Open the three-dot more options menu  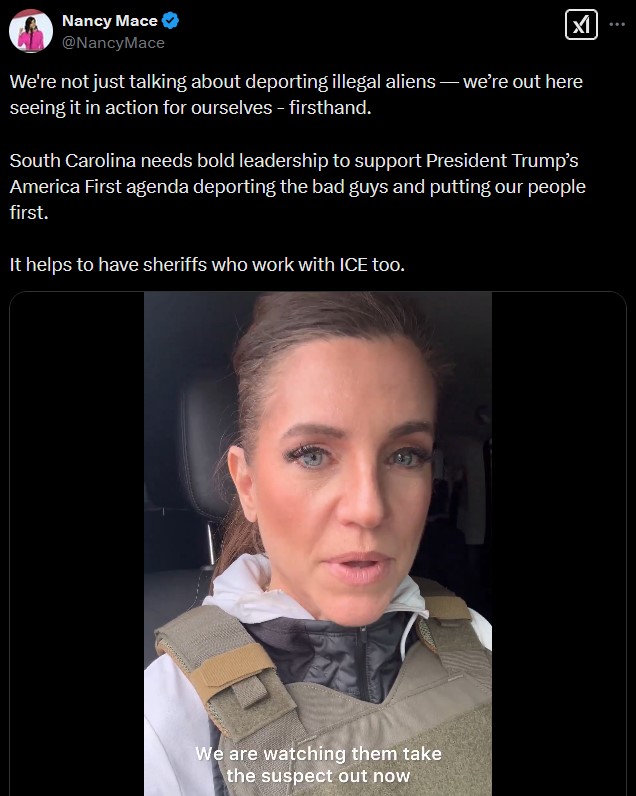[x=617, y=24]
